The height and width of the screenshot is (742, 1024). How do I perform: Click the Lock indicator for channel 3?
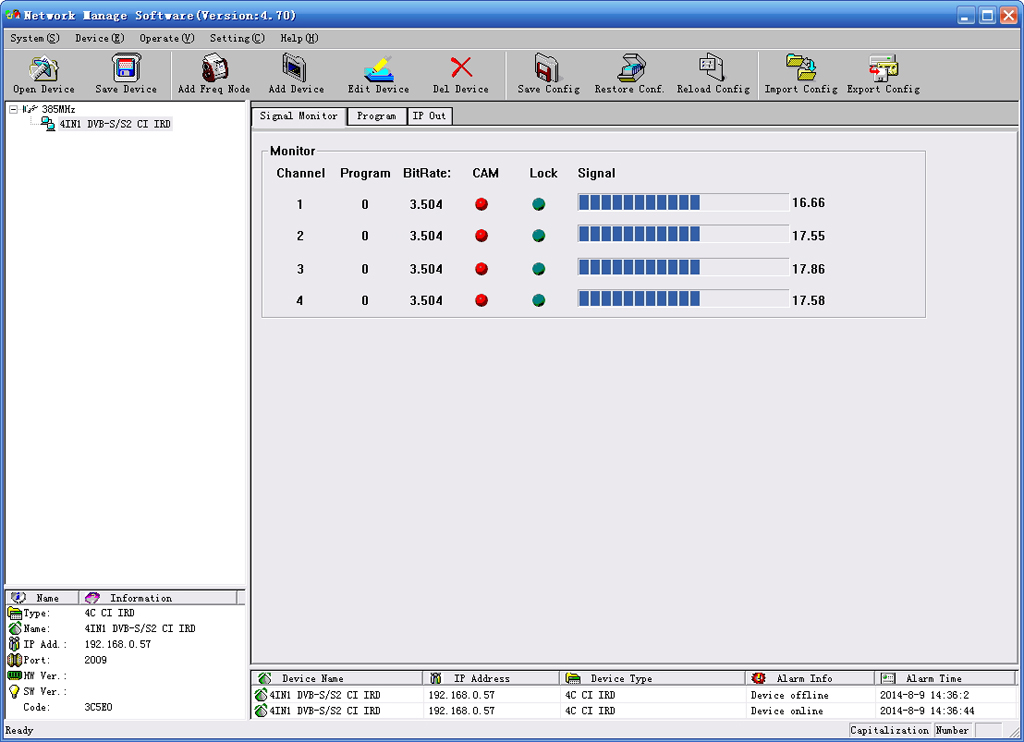(x=539, y=268)
